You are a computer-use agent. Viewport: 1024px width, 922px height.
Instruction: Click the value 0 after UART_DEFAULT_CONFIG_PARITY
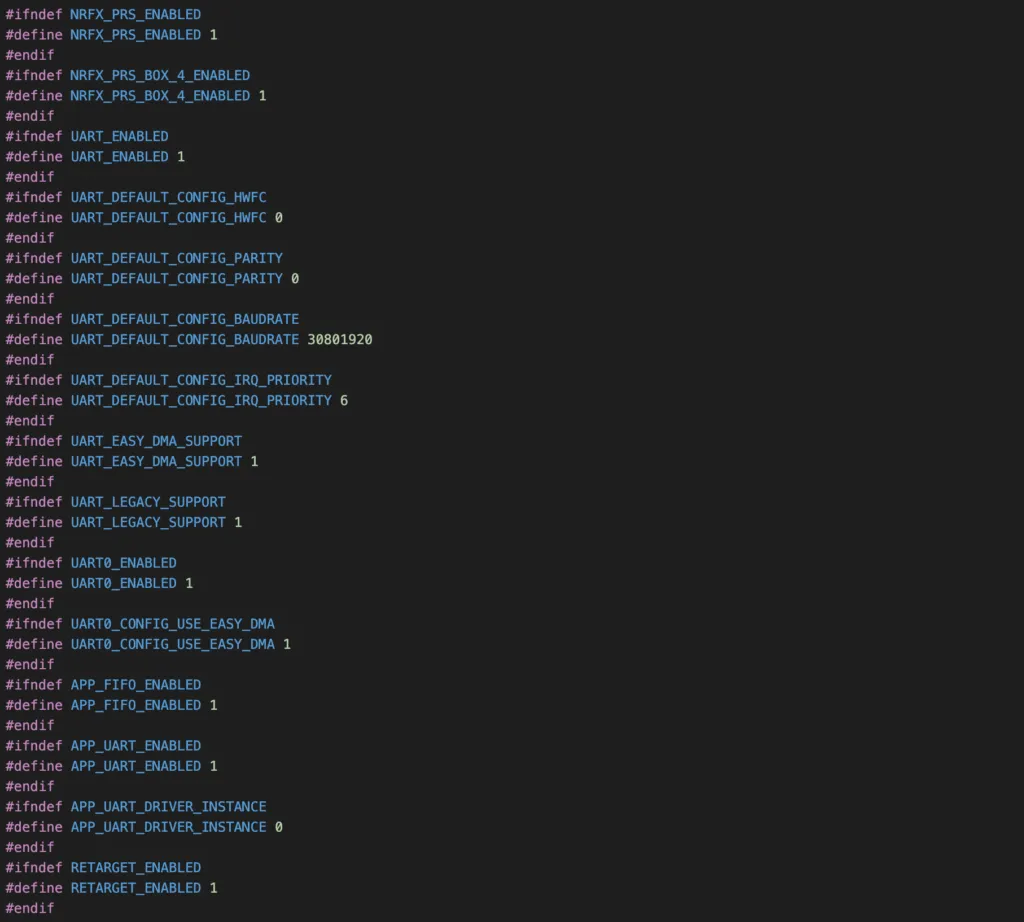click(x=295, y=279)
